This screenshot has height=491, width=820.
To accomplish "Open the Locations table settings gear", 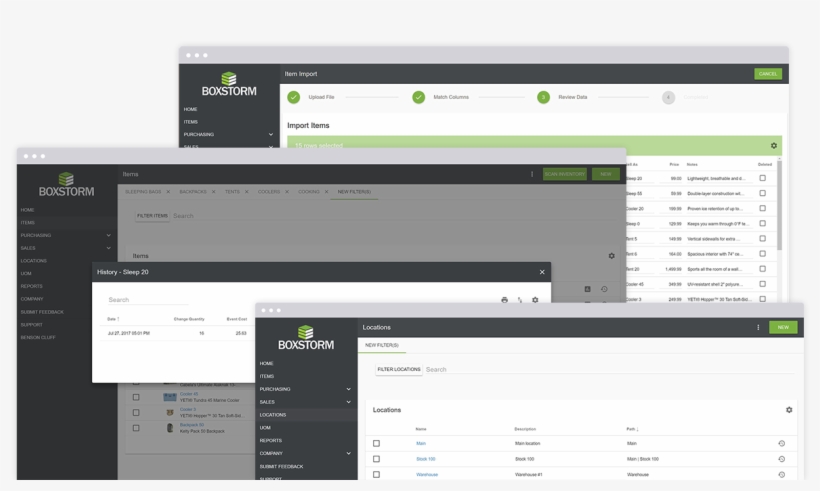I will pos(789,410).
